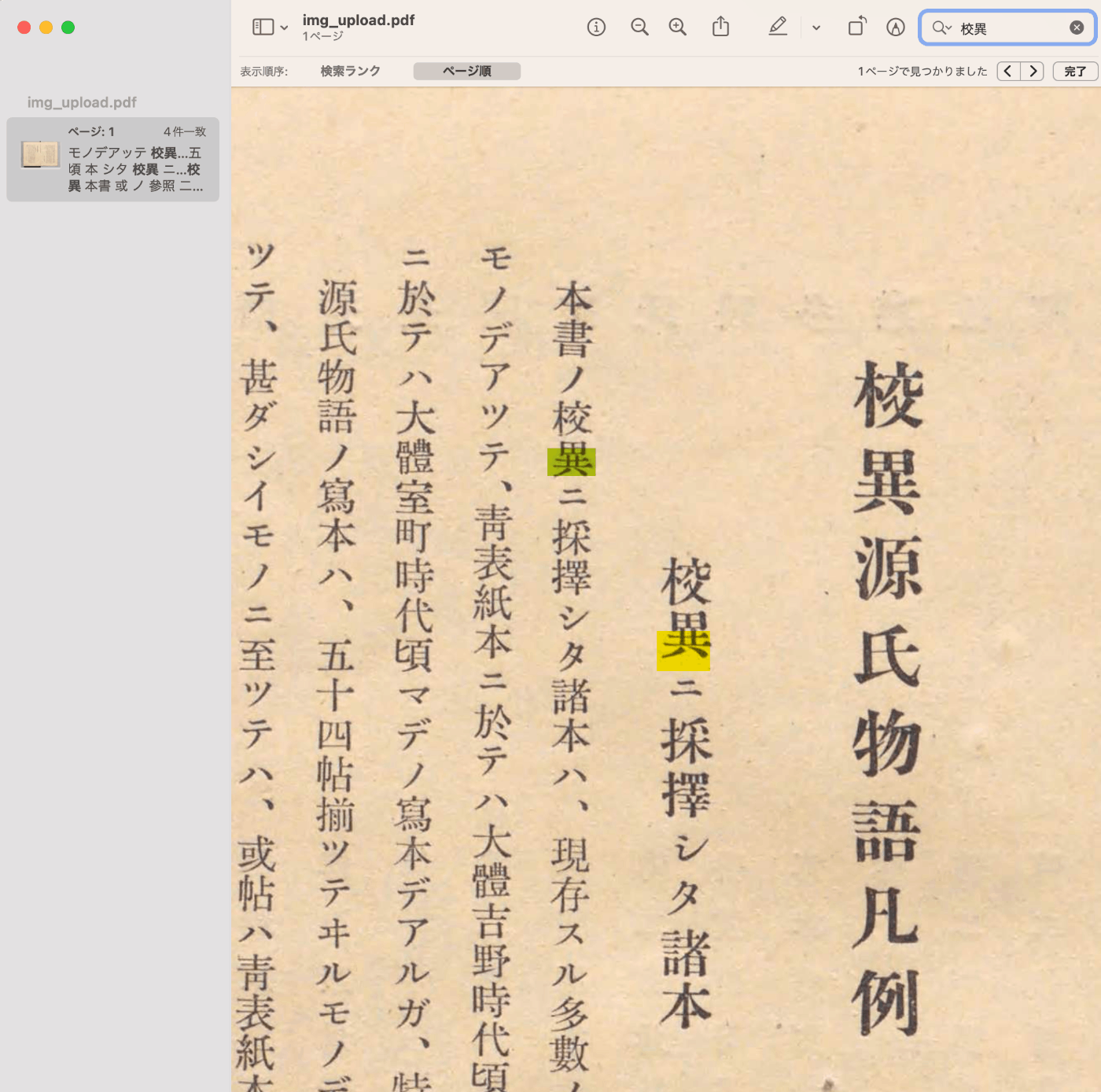Show the Markup toolbar
This screenshot has height=1092, width=1101.
click(x=896, y=28)
